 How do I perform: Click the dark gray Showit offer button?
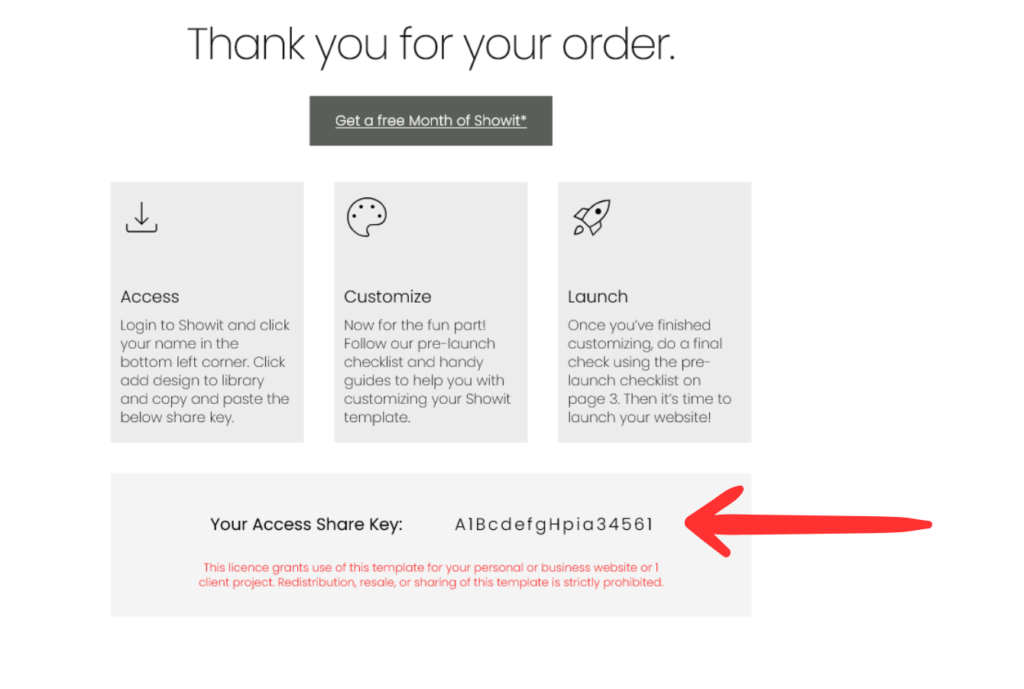tap(430, 121)
